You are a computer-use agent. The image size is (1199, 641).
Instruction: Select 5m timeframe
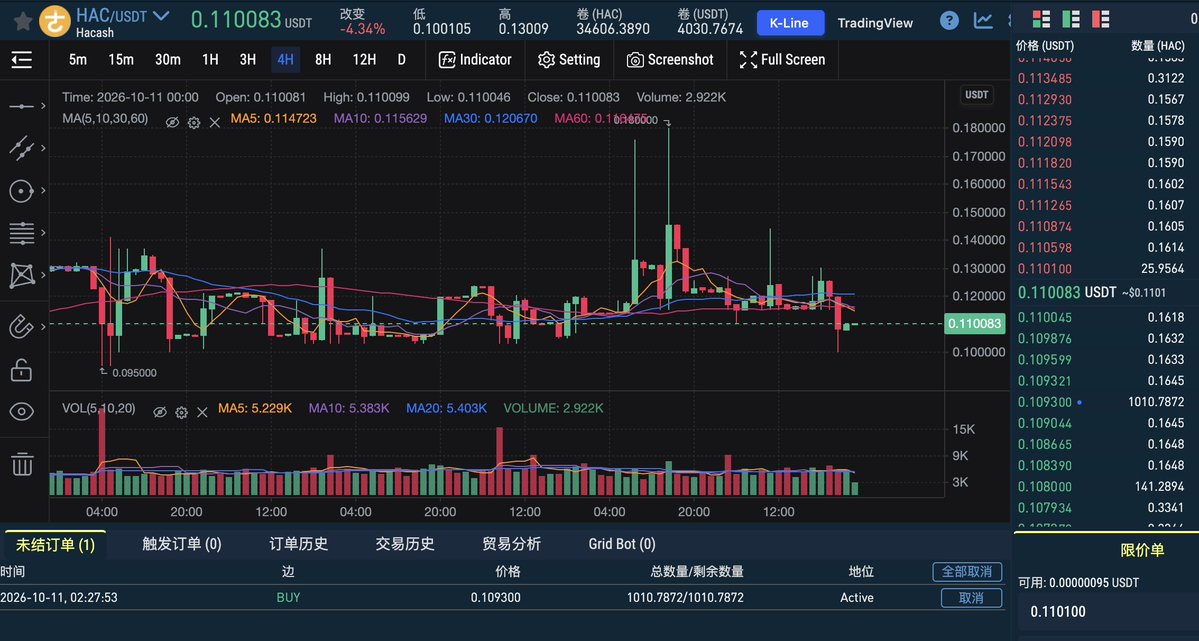coord(78,60)
